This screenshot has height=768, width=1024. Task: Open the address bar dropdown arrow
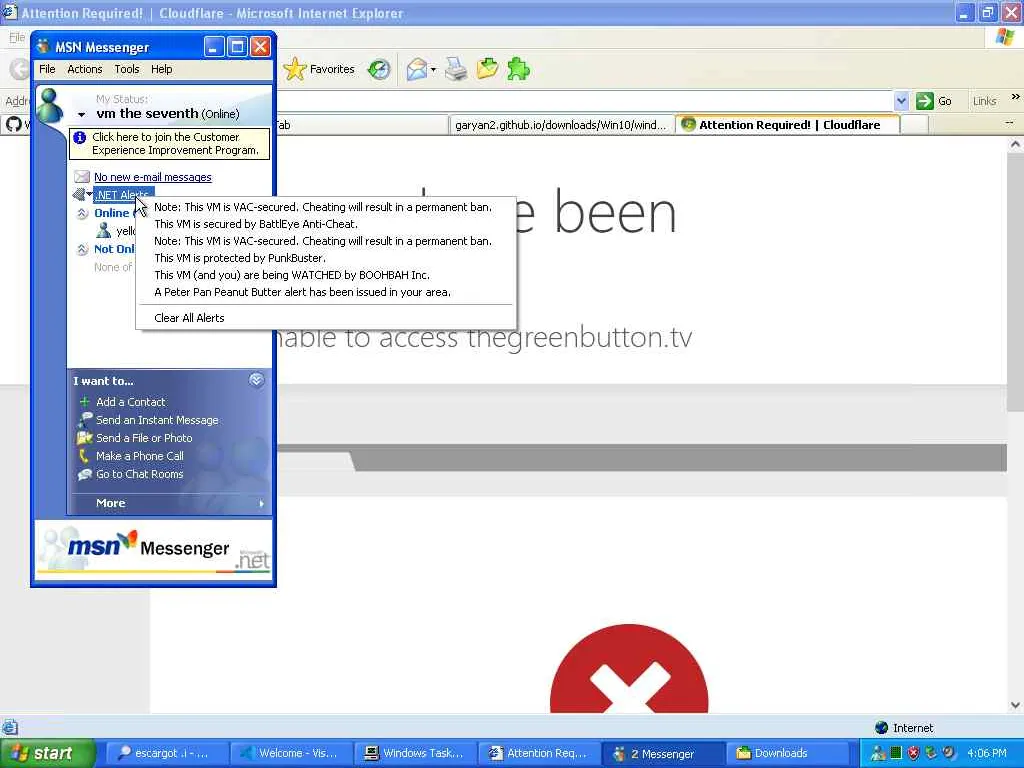[901, 101]
